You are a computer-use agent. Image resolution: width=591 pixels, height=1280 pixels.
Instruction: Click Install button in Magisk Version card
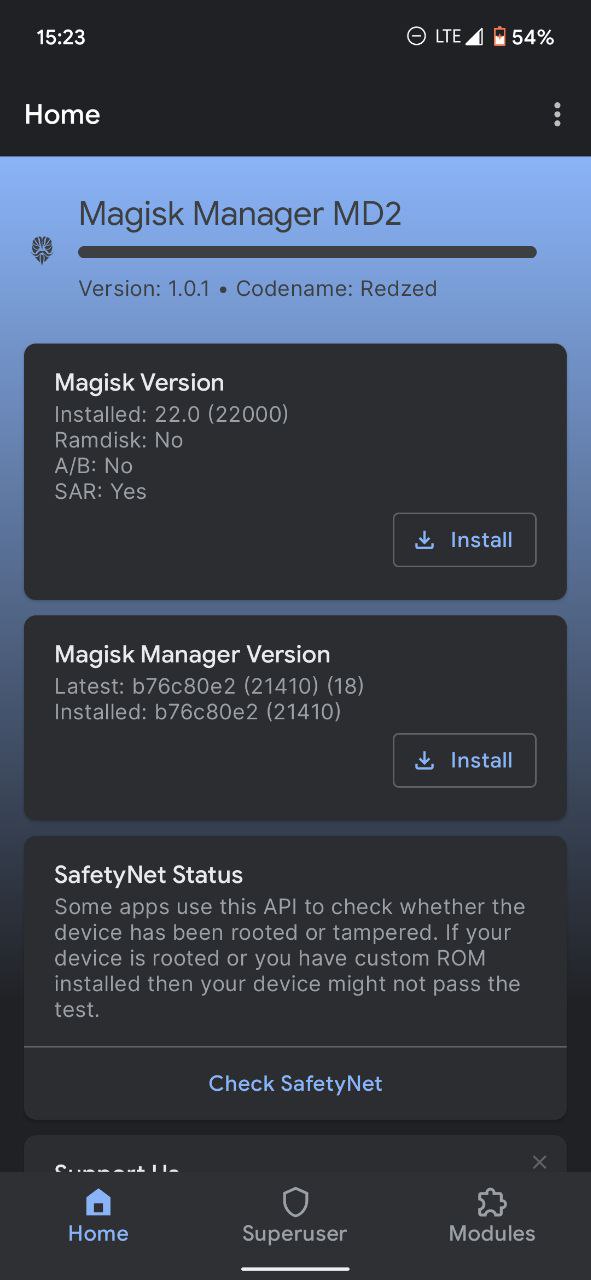click(464, 540)
